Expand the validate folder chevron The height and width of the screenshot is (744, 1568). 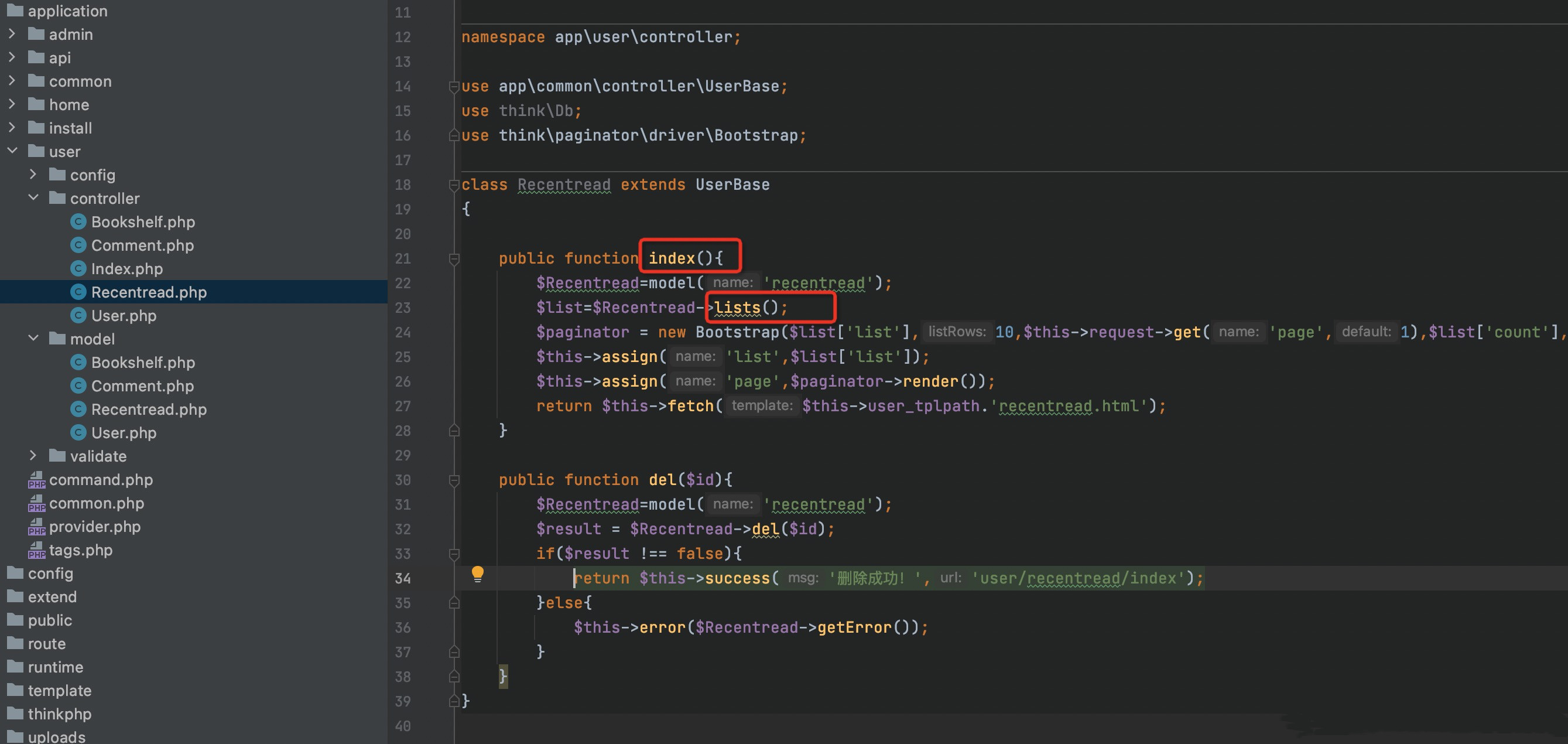coord(33,455)
